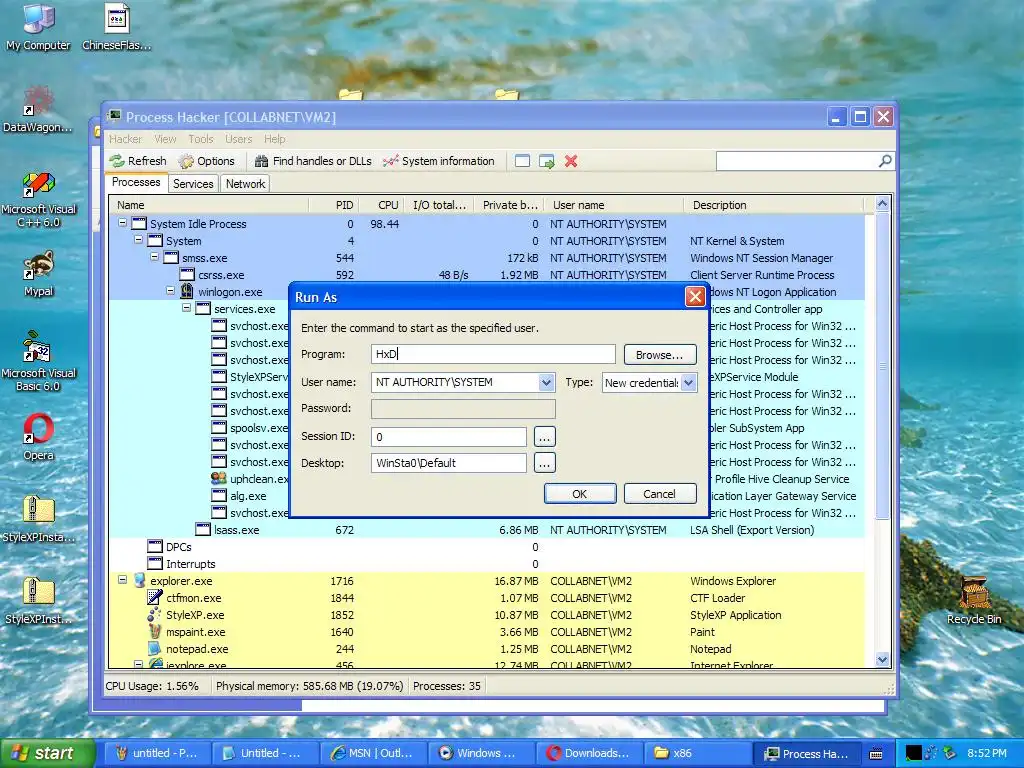This screenshot has height=768, width=1024.
Task: Click the find window toolbar icon
Action: (522, 161)
